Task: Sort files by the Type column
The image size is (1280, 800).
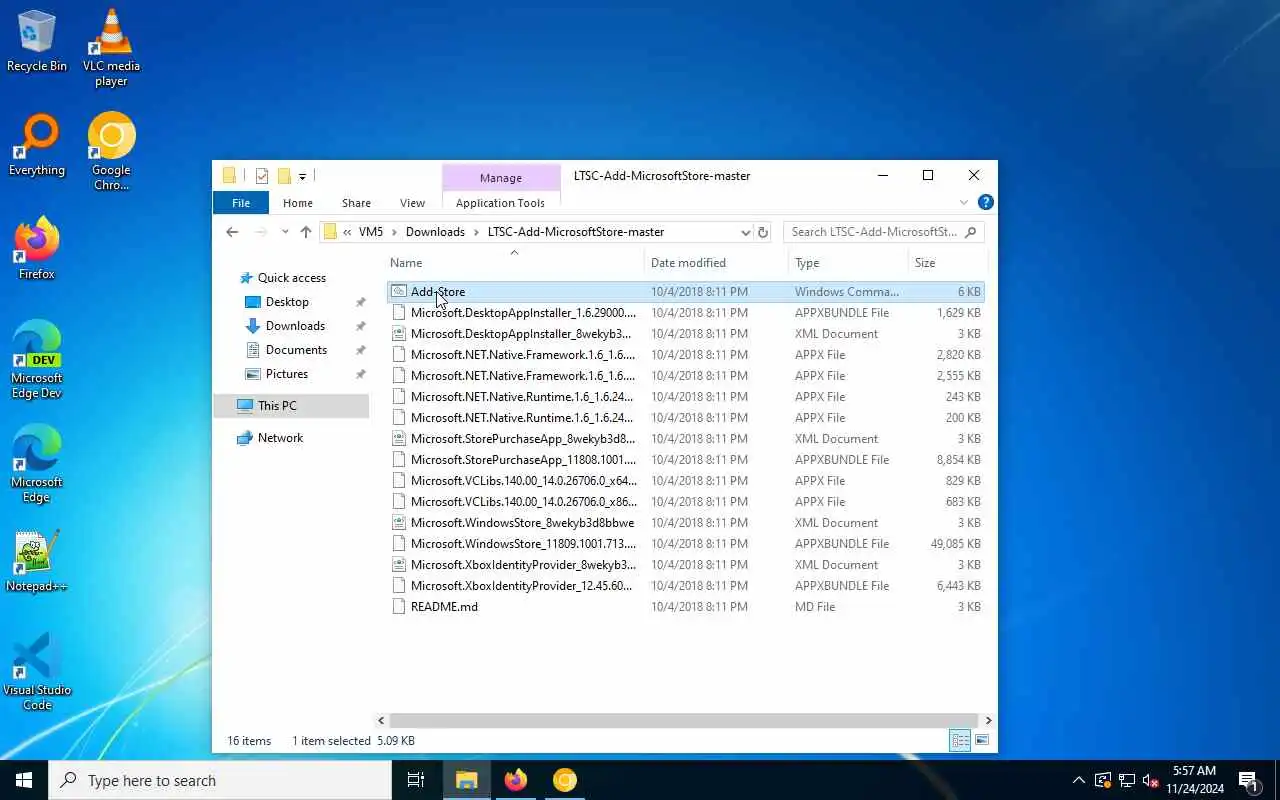Action: coord(848,263)
